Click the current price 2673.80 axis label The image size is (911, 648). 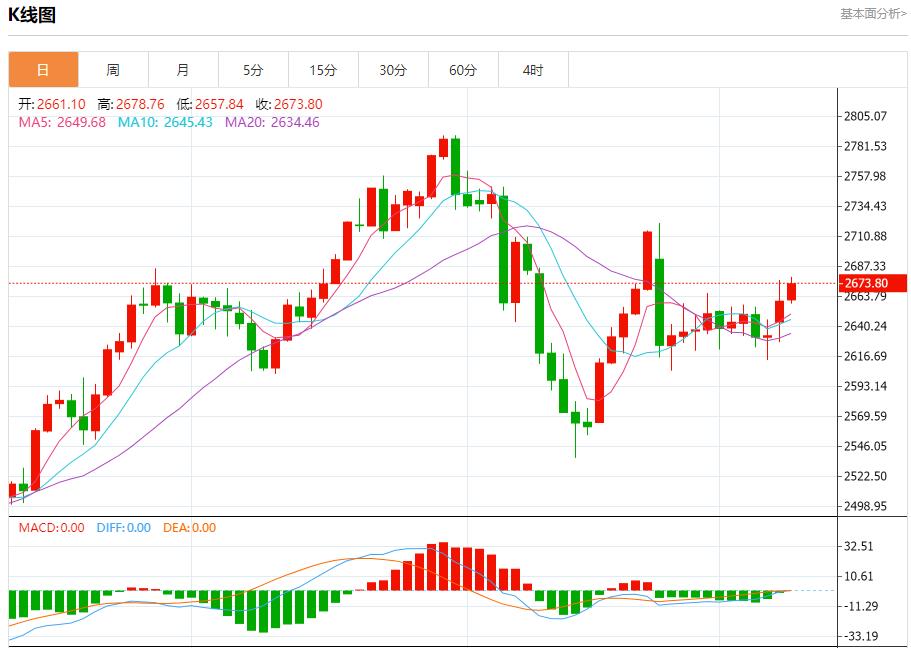pos(865,283)
